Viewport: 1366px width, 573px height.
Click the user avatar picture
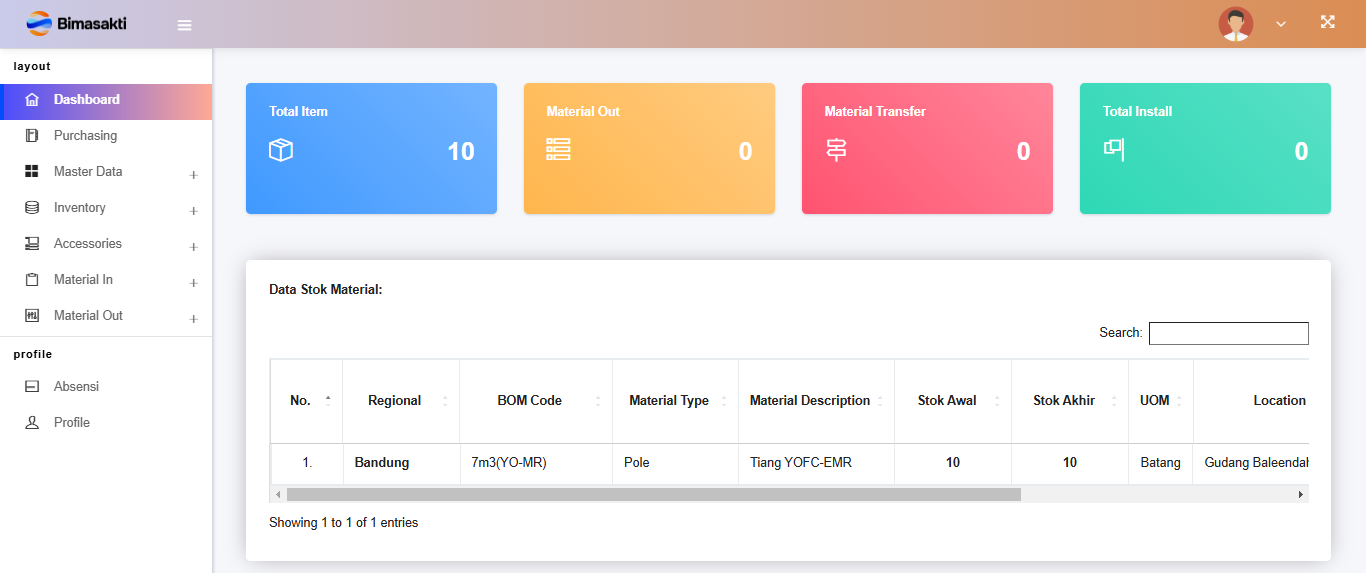[x=1235, y=24]
